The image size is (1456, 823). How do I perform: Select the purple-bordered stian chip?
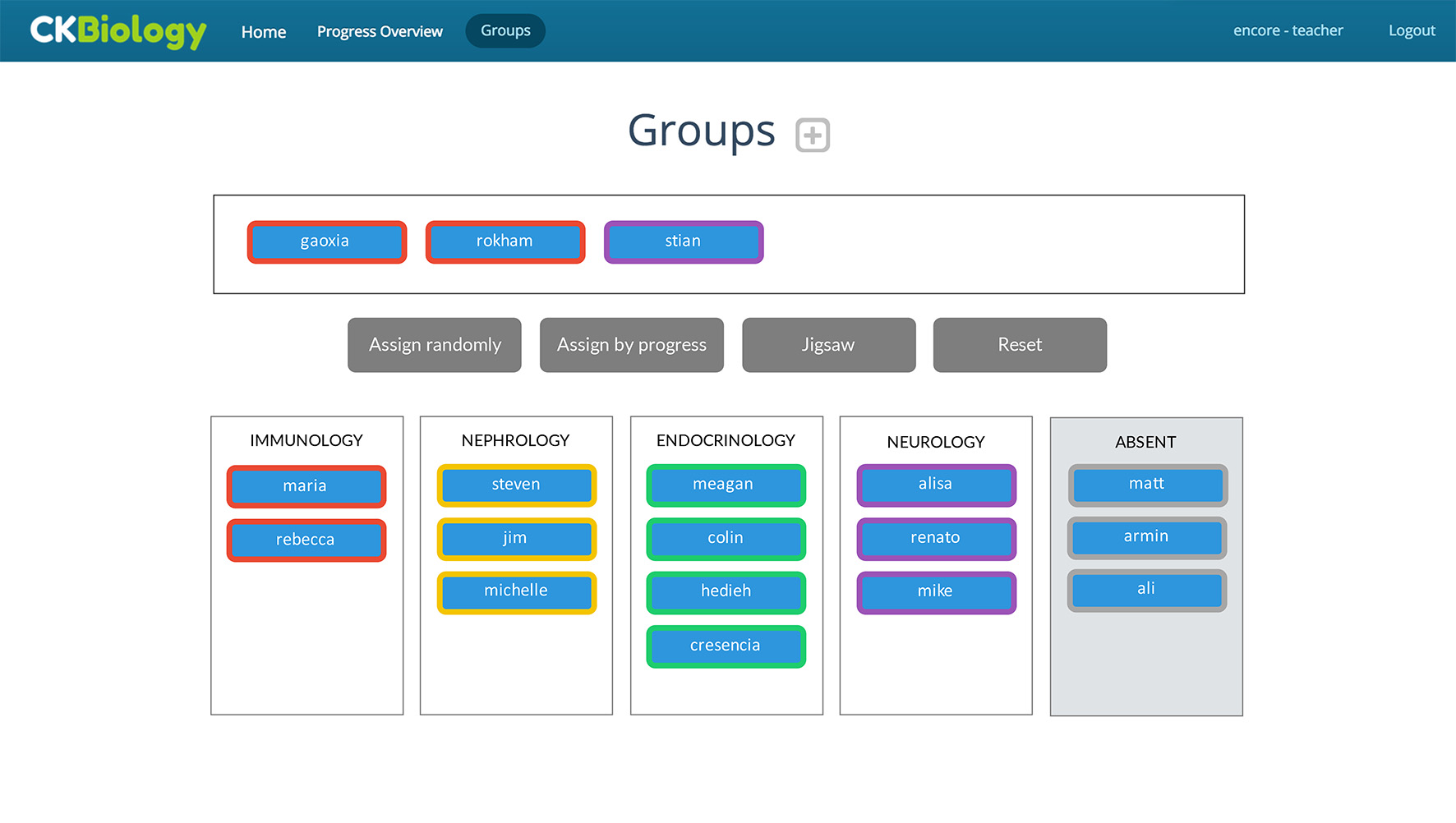click(x=683, y=241)
